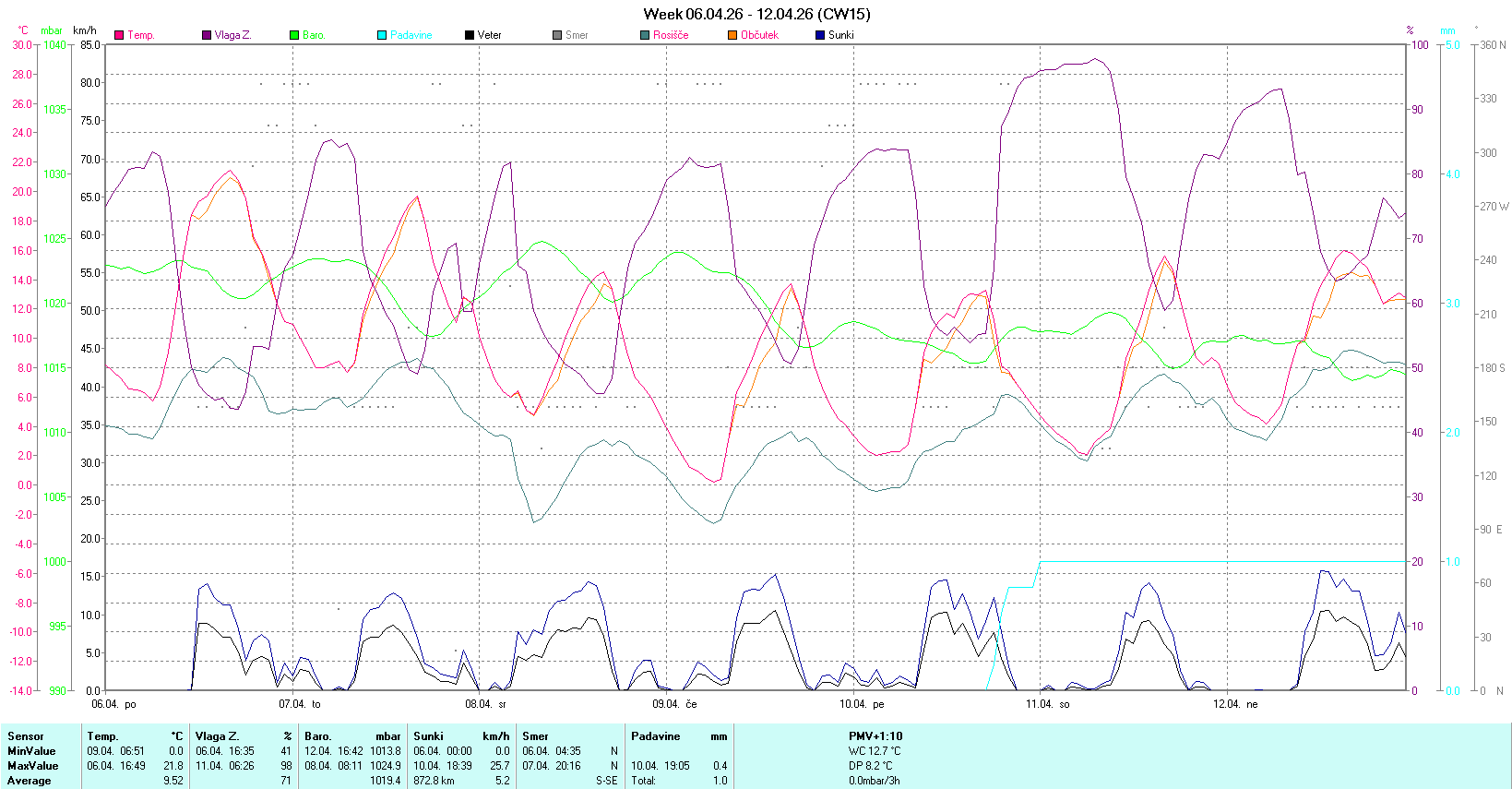Screen dimensions: 1512x789
Task: Click the Sensor header in statistics table
Action: coord(26,736)
